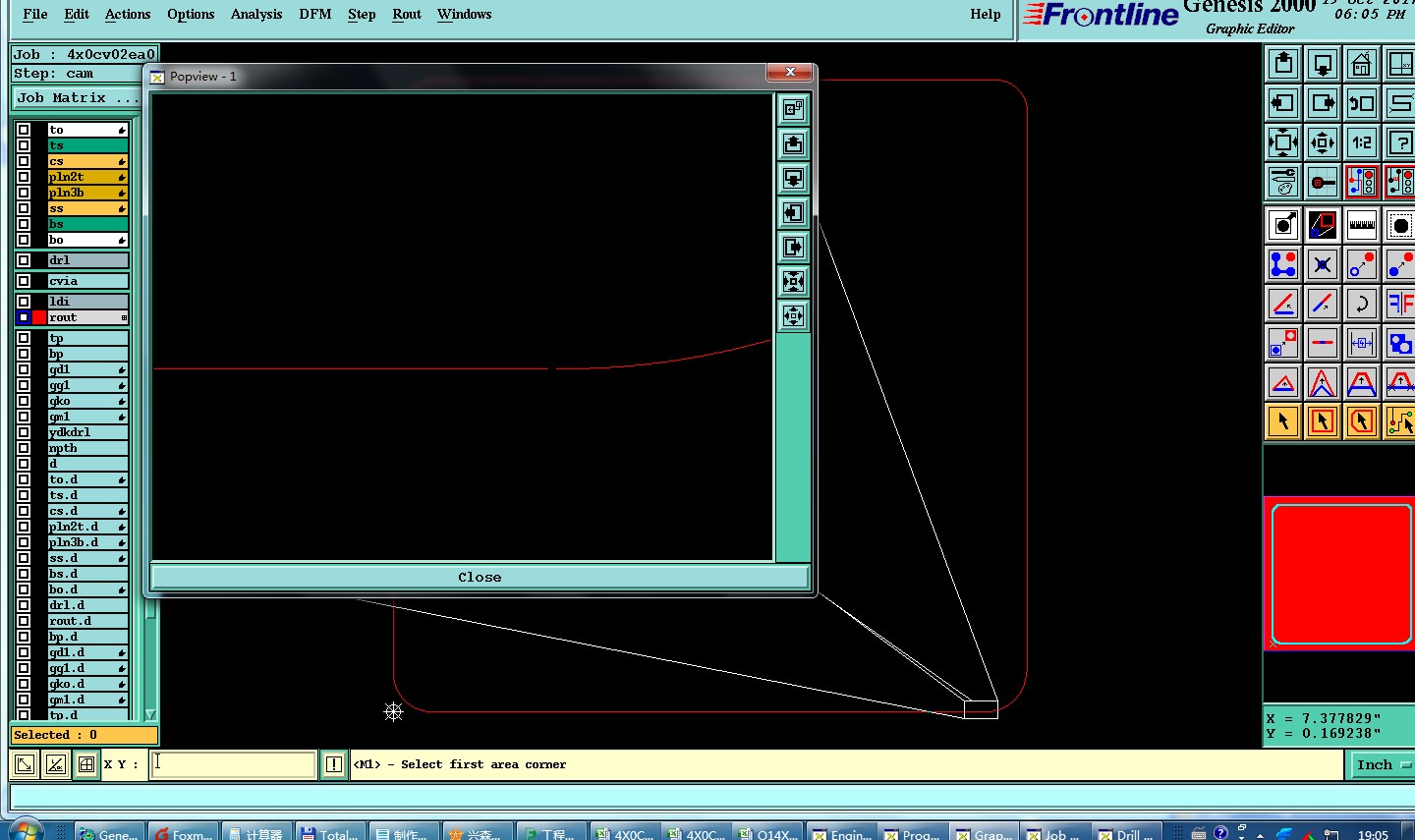Click the grid snap icon beside X Y
1415x840 pixels.
pos(86,764)
